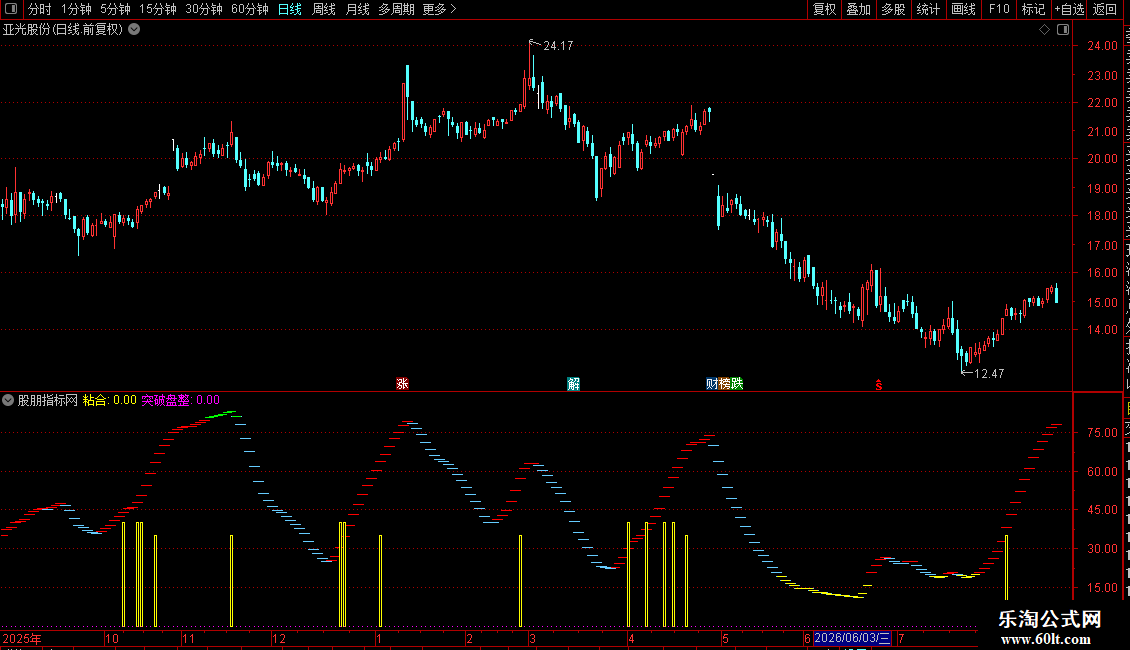Click month 11 on the time axis
Viewport: 1130px width, 650px height.
click(188, 638)
